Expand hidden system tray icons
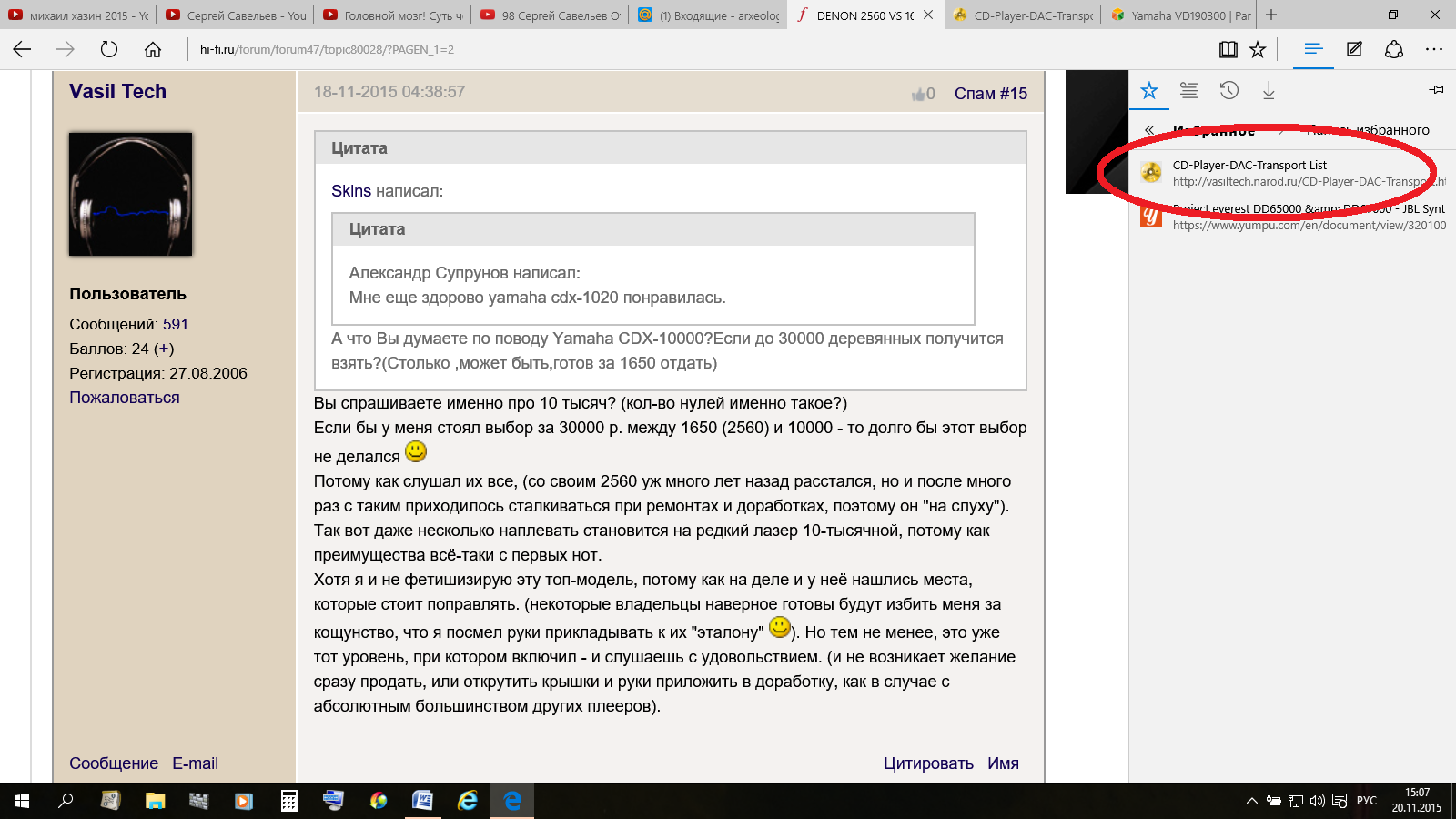The width and height of the screenshot is (1456, 819). pyautogui.click(x=1251, y=801)
